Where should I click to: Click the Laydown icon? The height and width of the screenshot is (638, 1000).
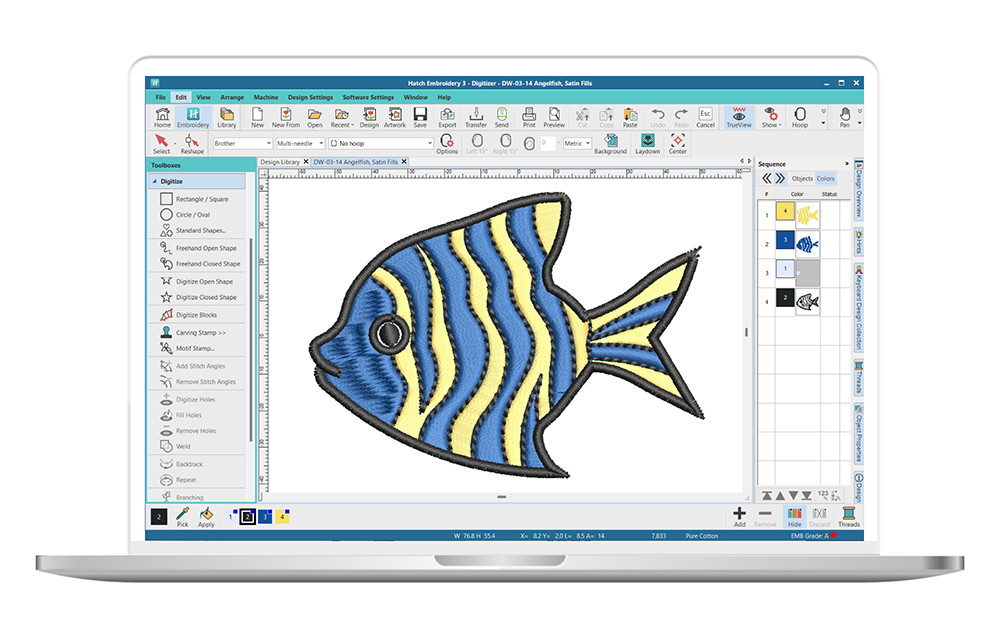(x=647, y=140)
